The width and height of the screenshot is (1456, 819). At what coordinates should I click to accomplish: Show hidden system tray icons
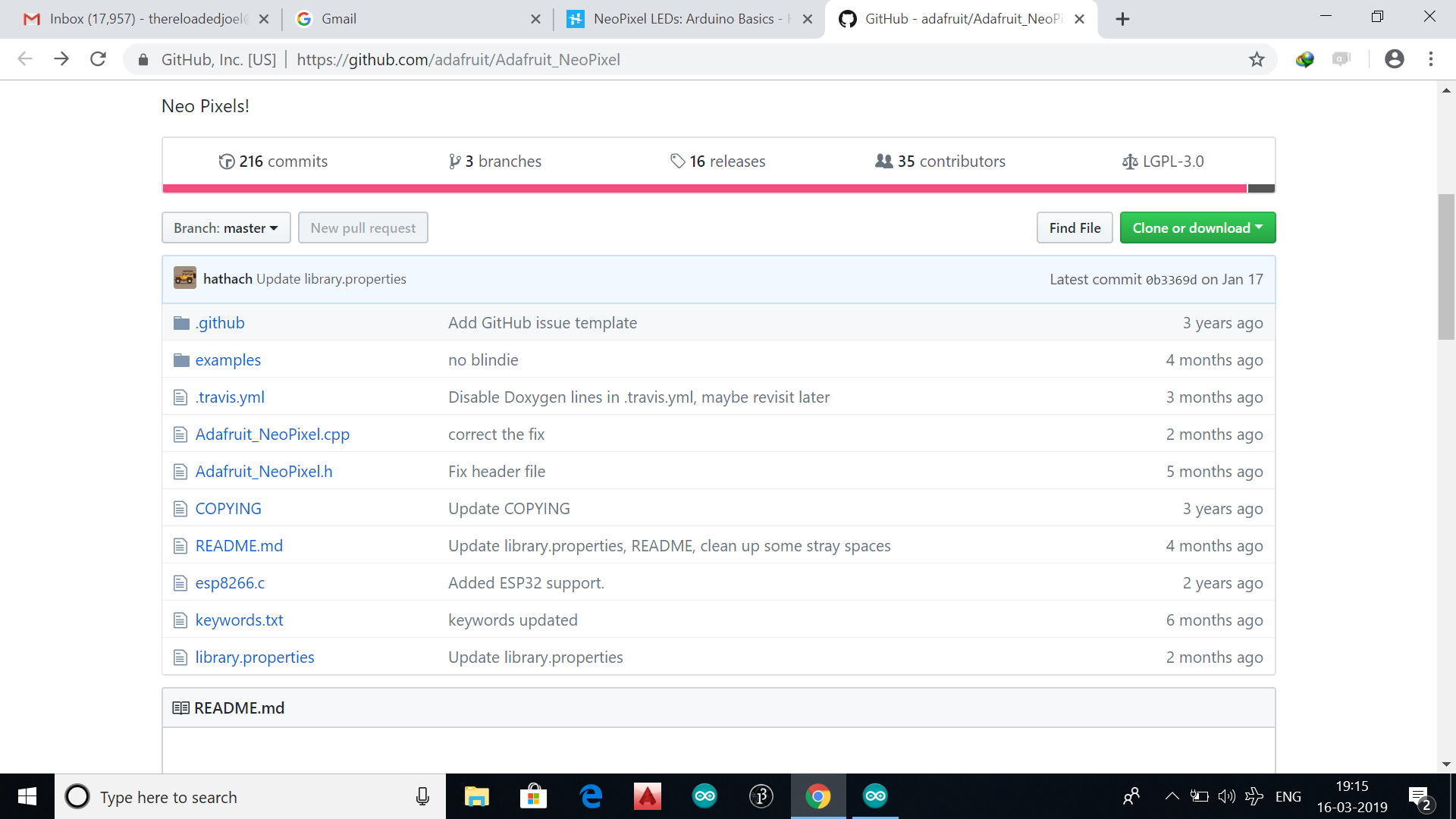[x=1171, y=796]
